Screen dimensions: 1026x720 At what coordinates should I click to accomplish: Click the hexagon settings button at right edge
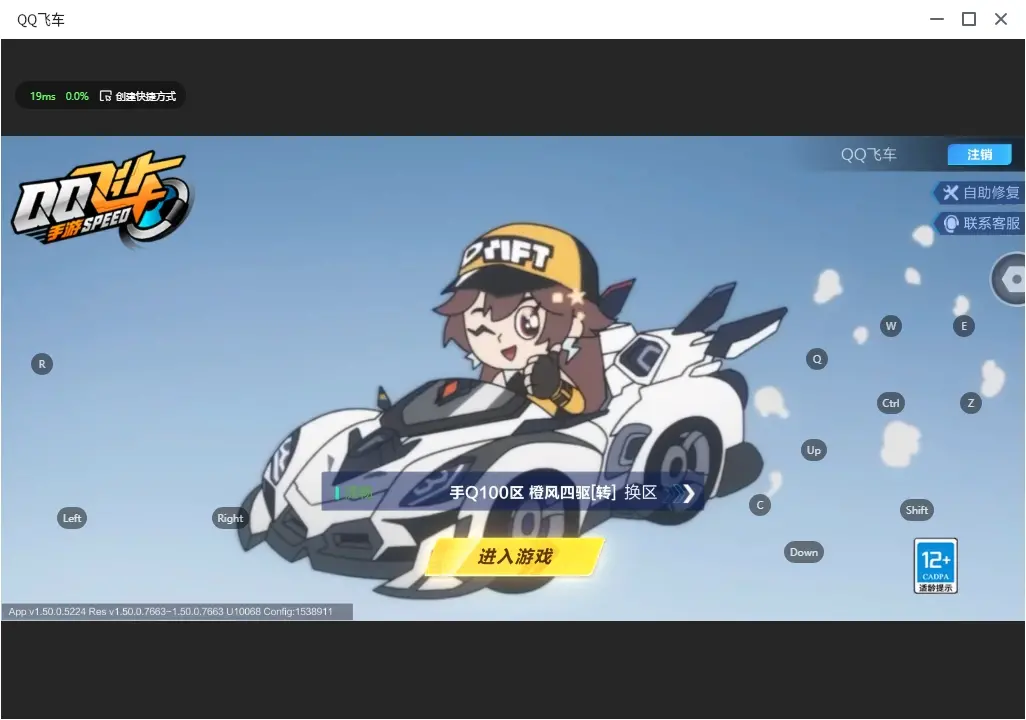1009,279
